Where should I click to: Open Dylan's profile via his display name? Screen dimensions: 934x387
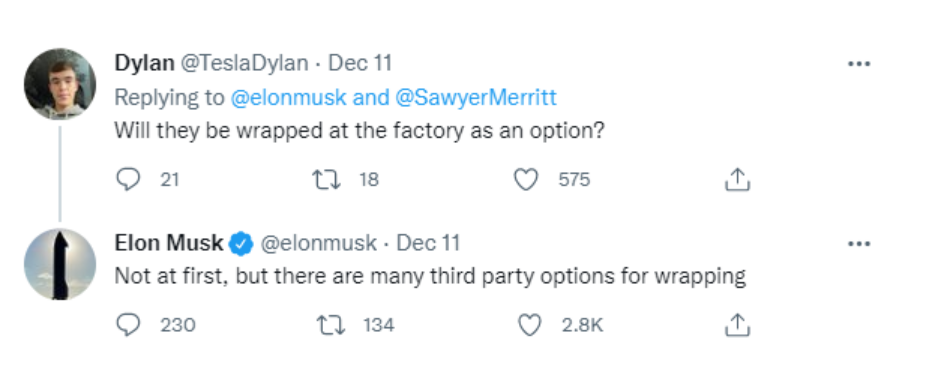(x=144, y=63)
